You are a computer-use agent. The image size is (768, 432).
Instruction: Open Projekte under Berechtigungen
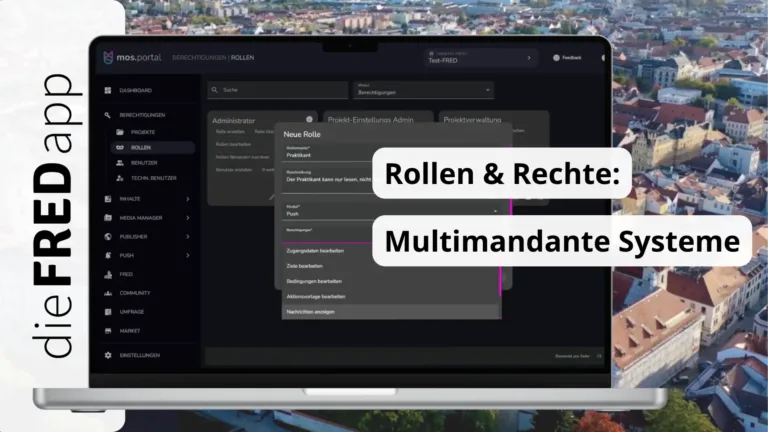[x=143, y=132]
